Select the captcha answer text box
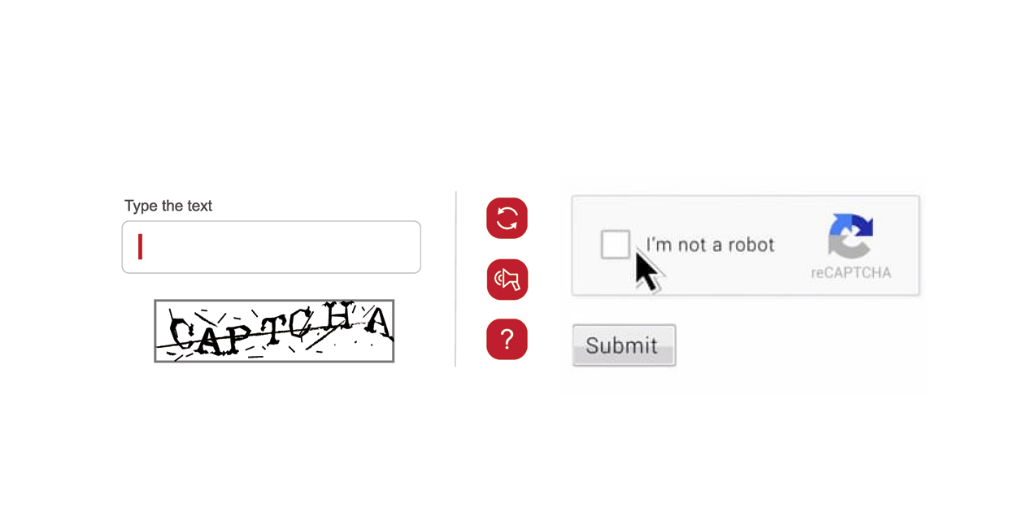Viewport: 1024px width, 512px height. click(x=271, y=247)
